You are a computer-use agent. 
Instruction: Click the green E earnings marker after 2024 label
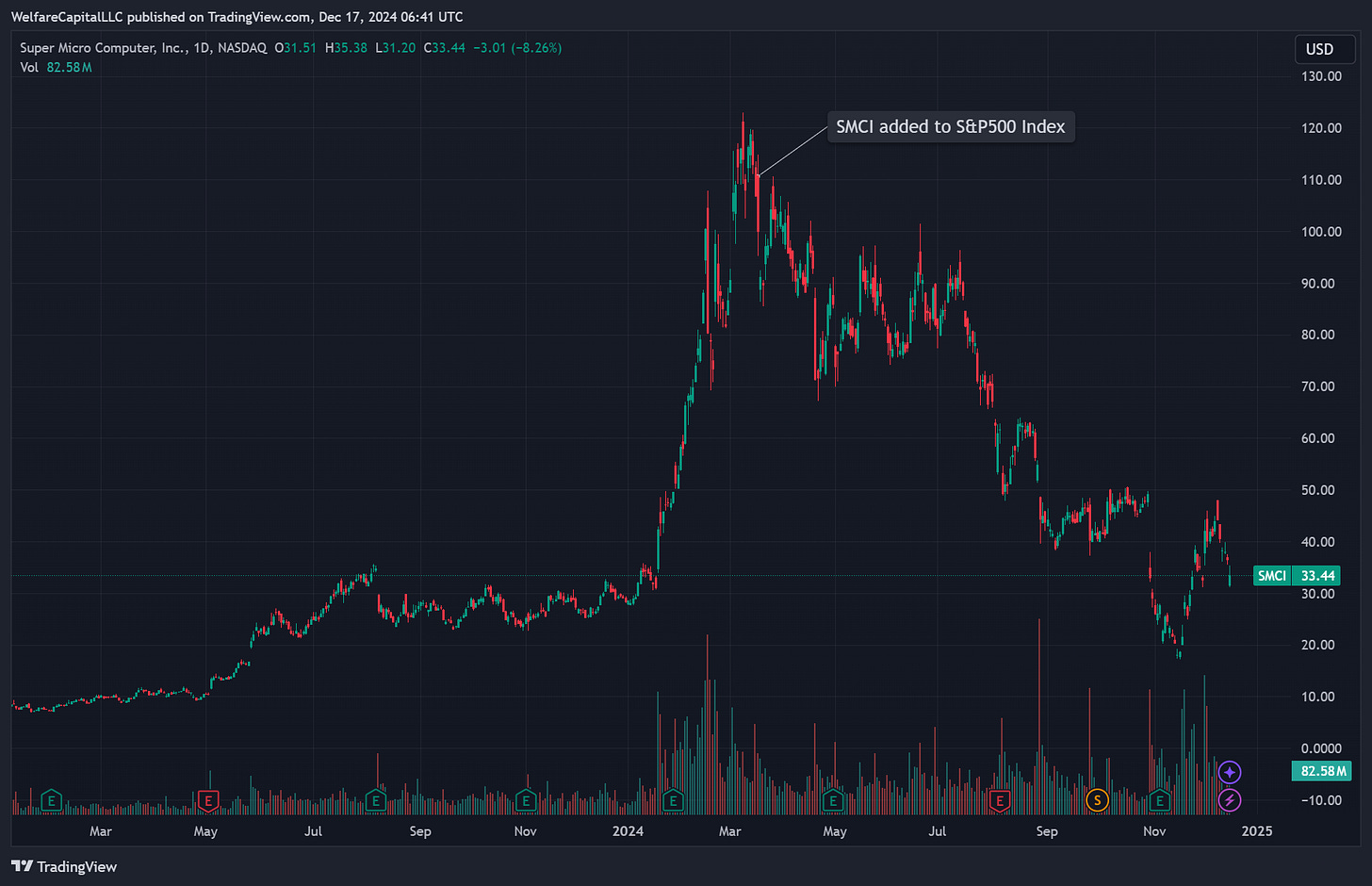673,801
